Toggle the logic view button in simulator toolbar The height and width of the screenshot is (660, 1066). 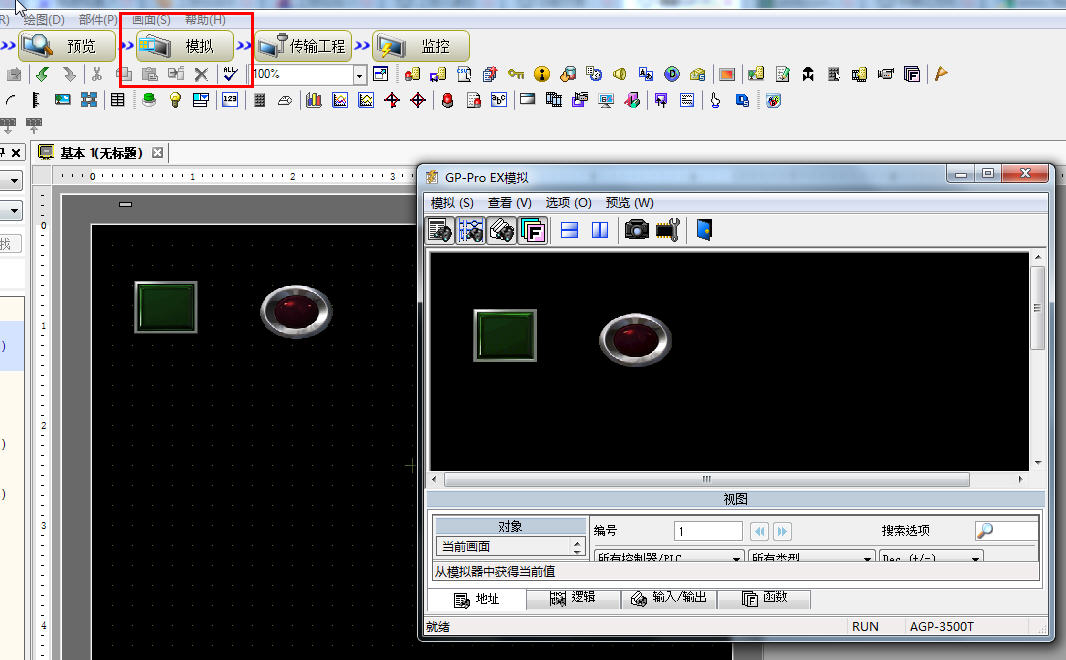[471, 230]
